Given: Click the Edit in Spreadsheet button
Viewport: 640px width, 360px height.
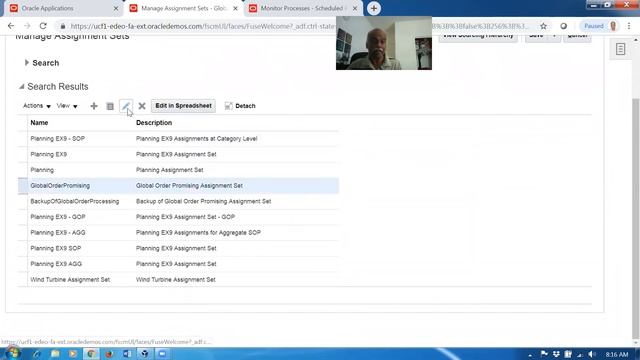Looking at the screenshot, I should click(183, 106).
